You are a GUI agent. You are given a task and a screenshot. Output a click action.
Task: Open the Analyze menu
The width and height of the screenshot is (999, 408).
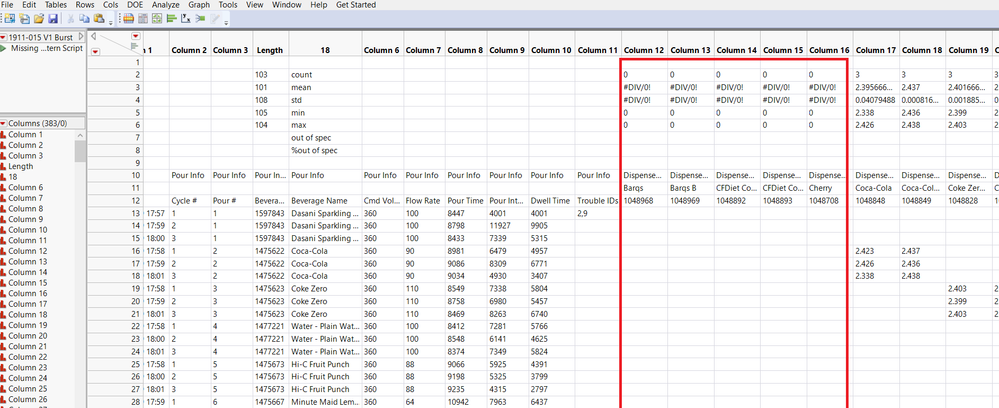pyautogui.click(x=166, y=4)
